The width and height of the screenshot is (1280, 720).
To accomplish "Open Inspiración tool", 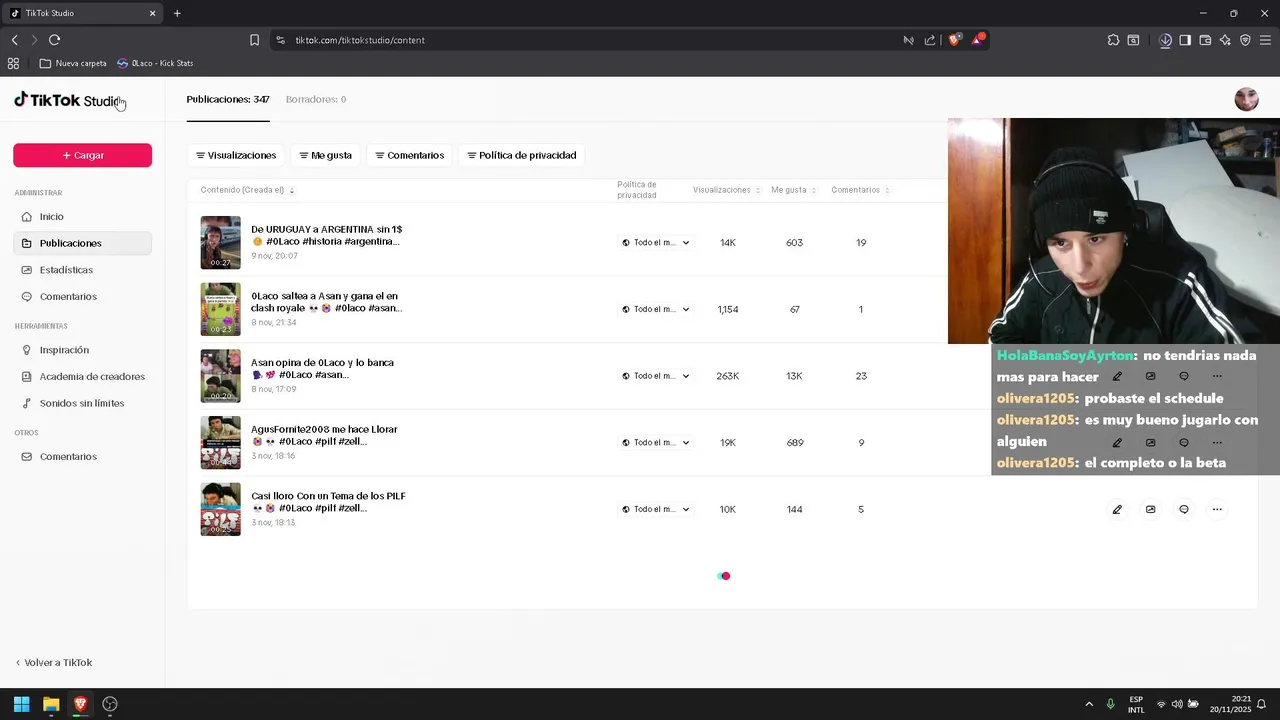I will pos(82,350).
